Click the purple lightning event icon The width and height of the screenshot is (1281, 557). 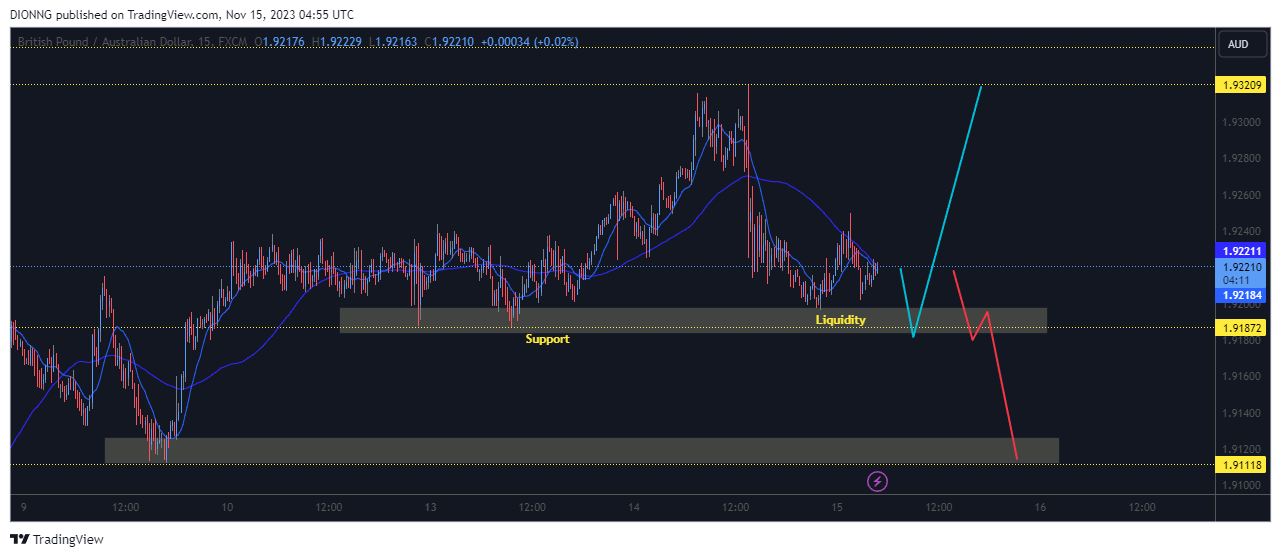[x=878, y=482]
